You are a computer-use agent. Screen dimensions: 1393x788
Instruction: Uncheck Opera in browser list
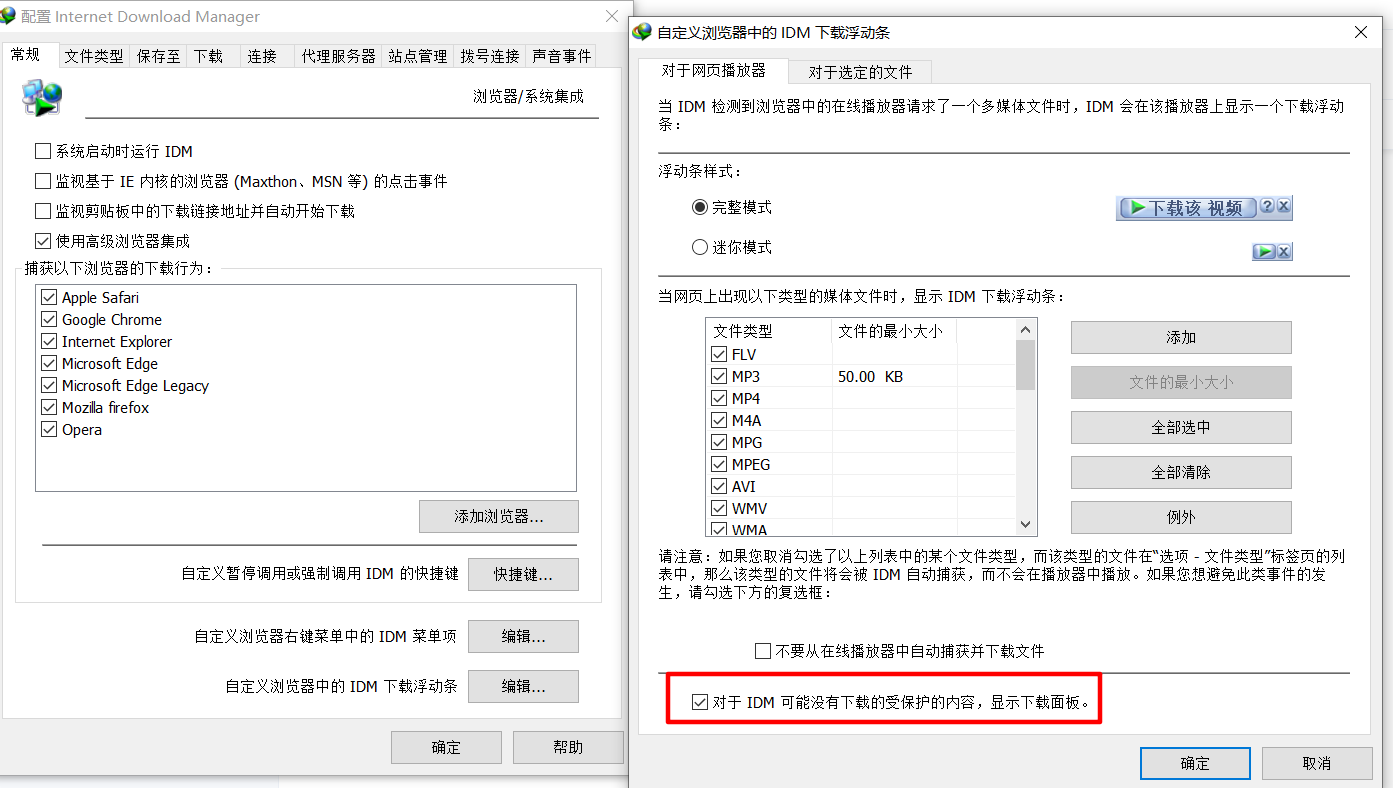click(x=49, y=430)
